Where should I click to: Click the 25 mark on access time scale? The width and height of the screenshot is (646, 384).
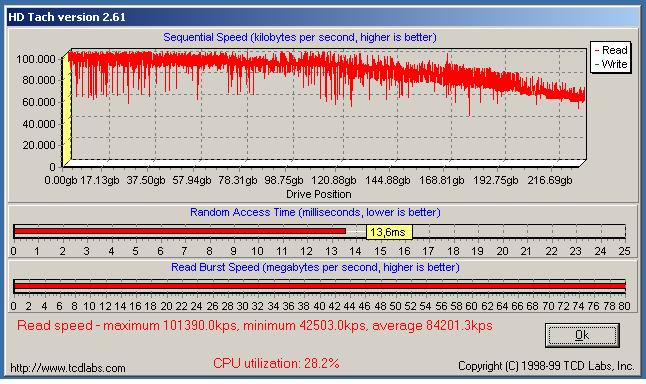point(625,251)
